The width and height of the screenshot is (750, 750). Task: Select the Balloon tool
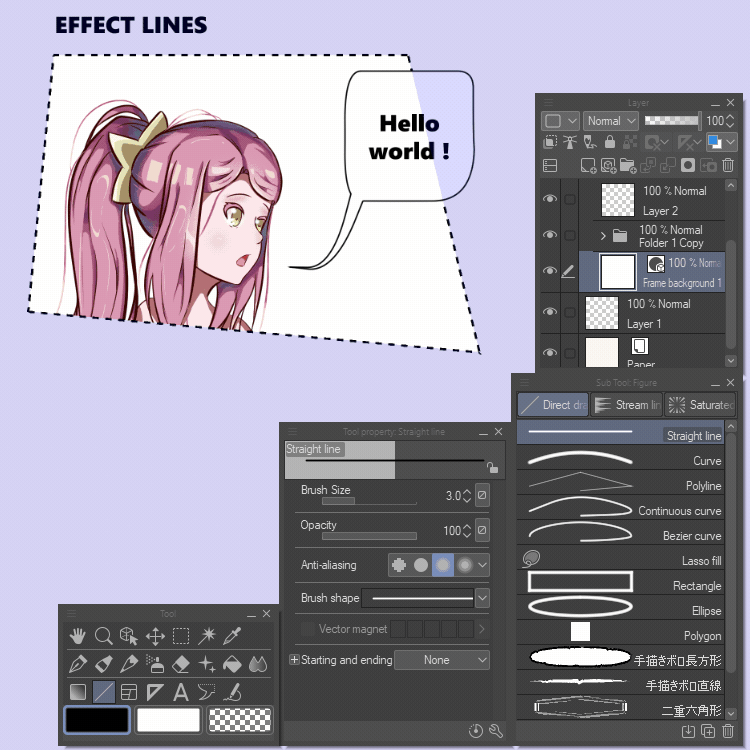click(x=207, y=692)
